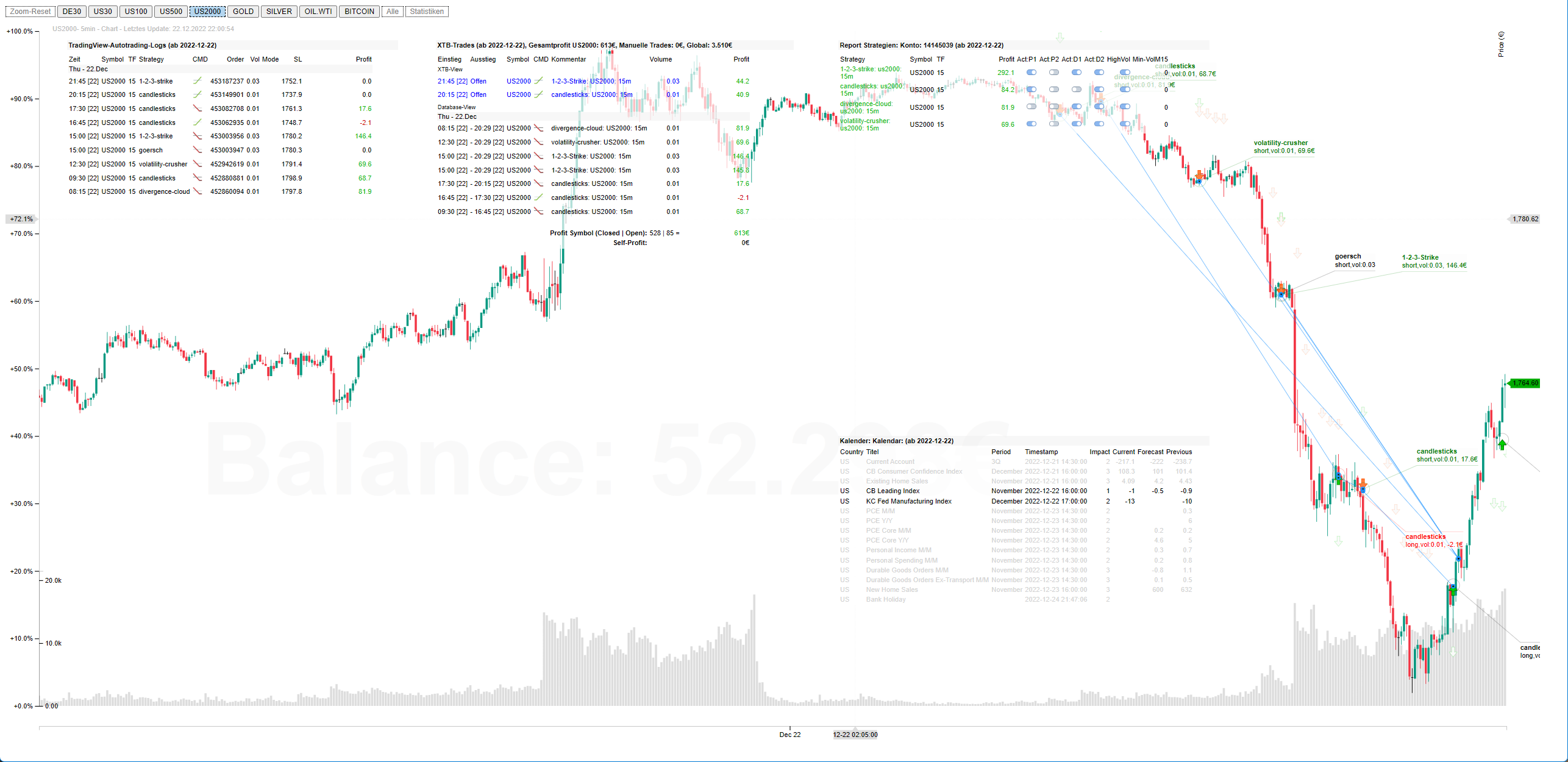Click the Zoom-Reset button

pyautogui.click(x=30, y=12)
